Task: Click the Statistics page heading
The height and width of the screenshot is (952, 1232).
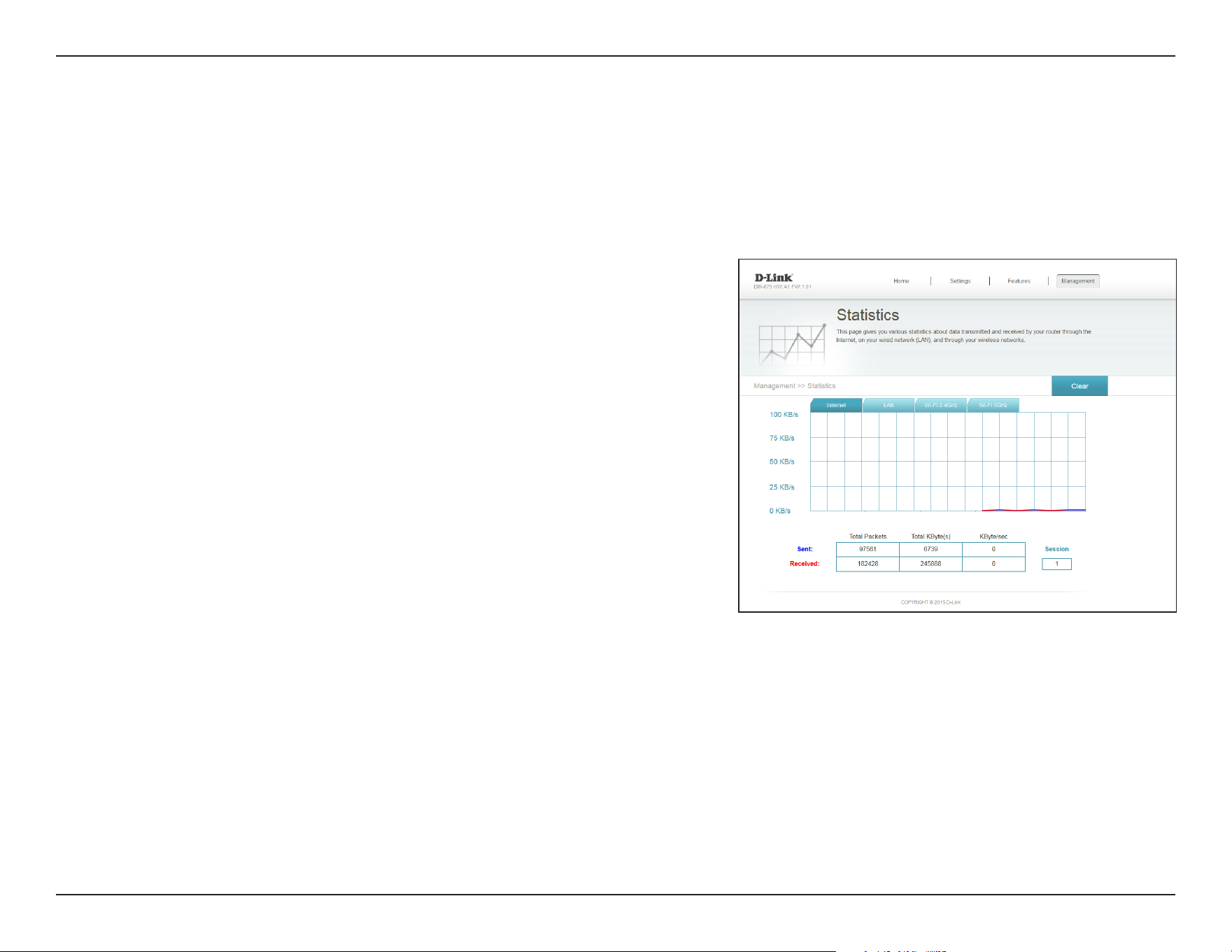Action: [868, 315]
